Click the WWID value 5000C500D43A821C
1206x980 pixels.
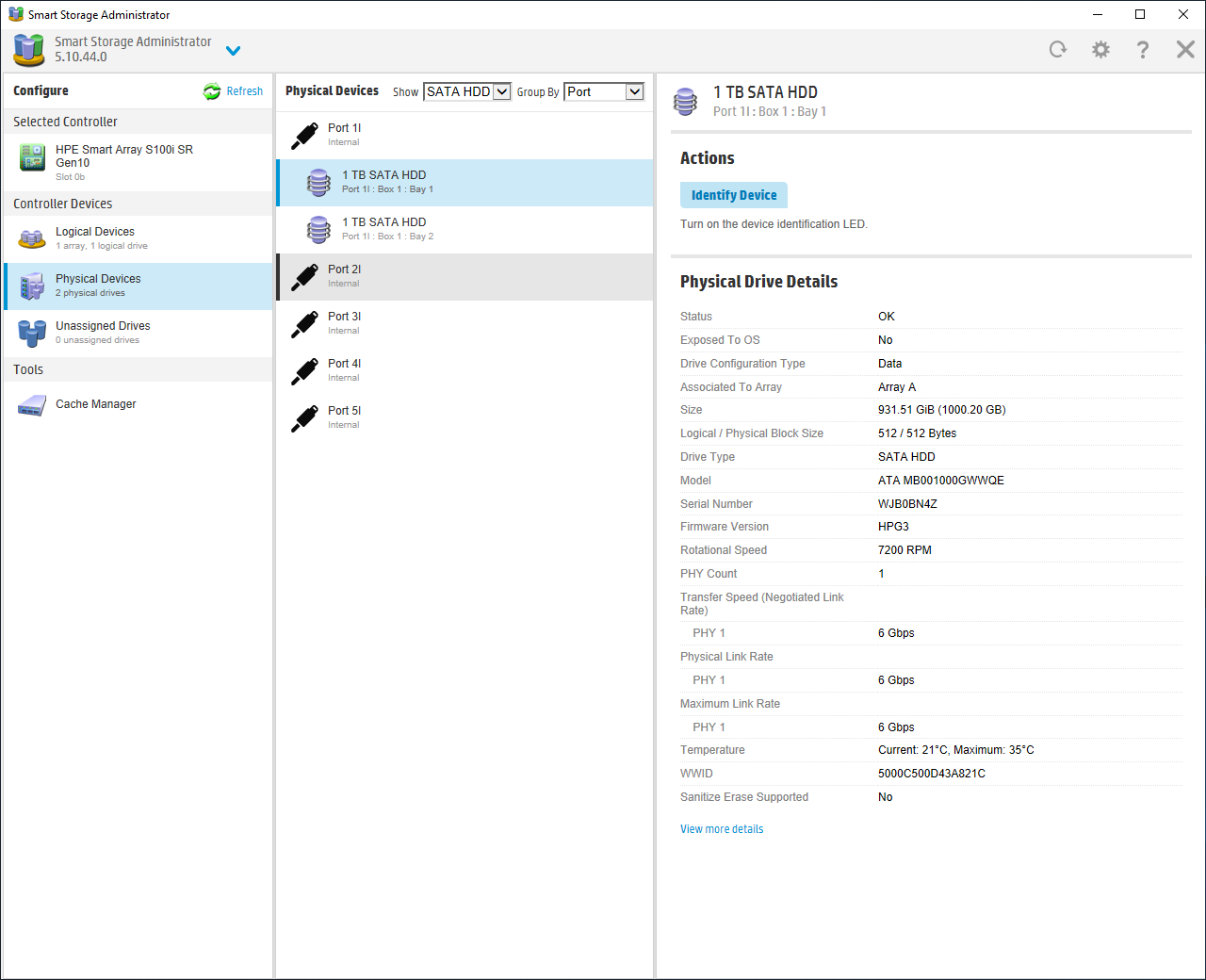click(932, 774)
